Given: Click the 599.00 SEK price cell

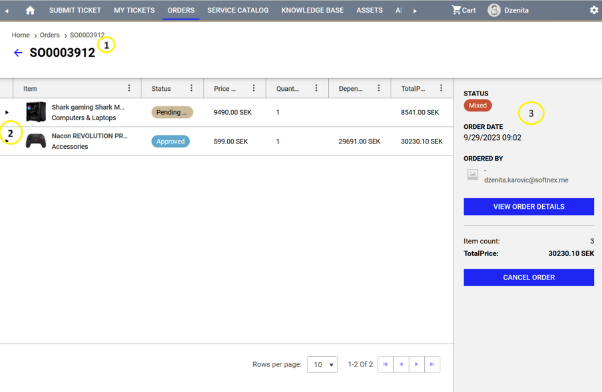Looking at the screenshot, I should coord(230,141).
